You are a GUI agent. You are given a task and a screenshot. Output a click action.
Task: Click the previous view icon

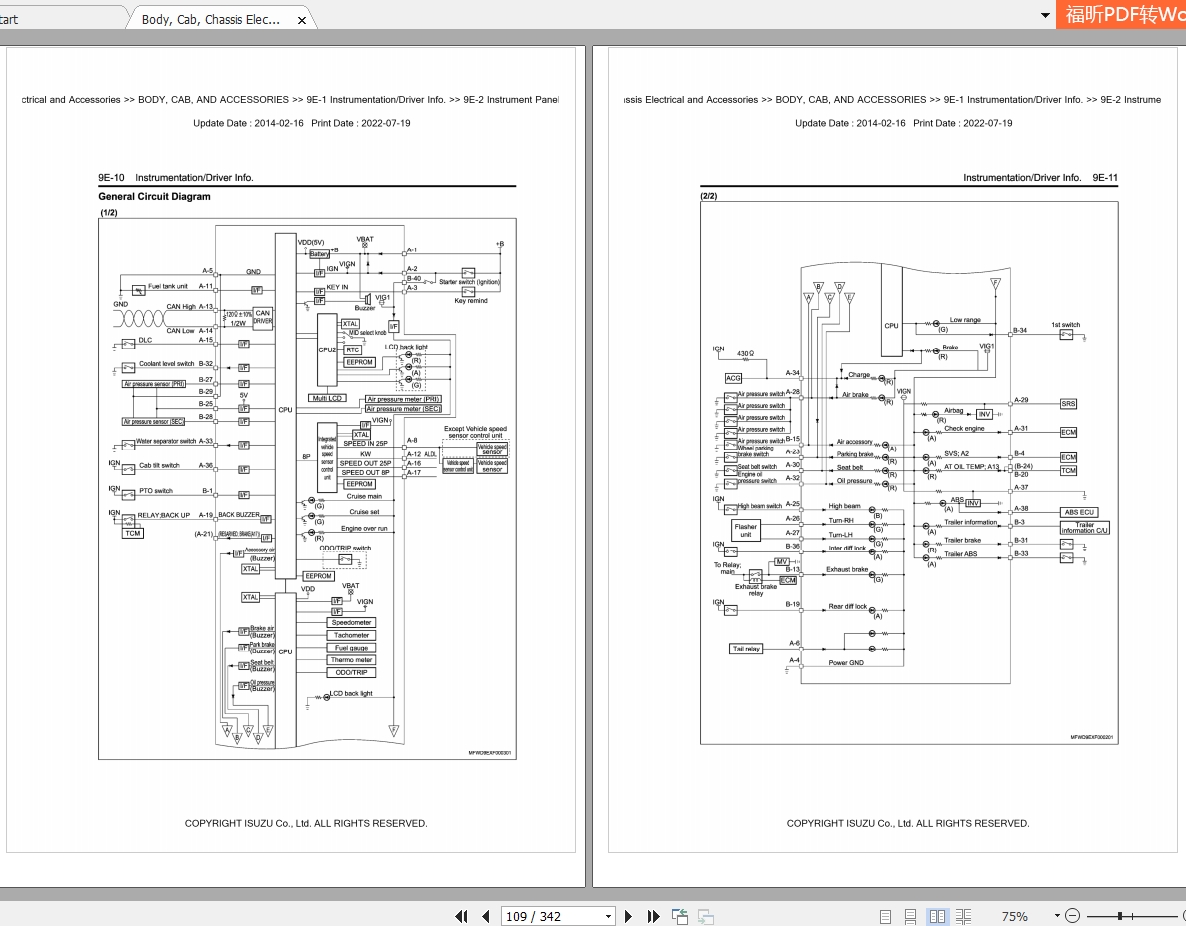pyautogui.click(x=680, y=916)
